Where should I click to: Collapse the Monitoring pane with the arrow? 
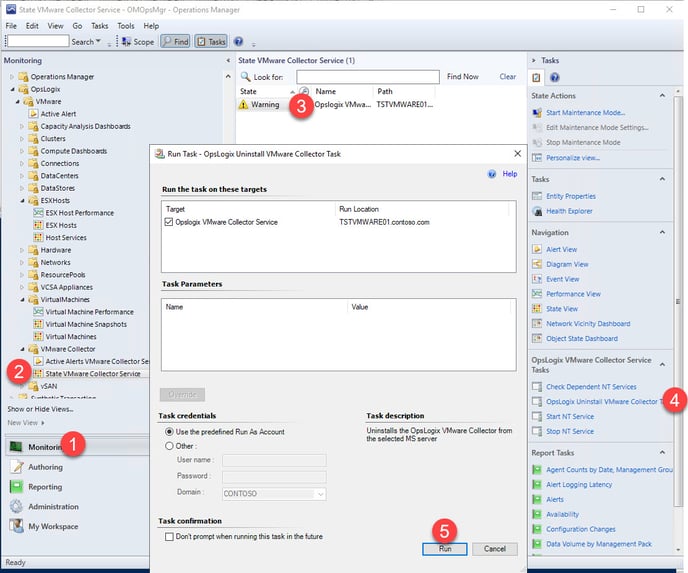click(228, 61)
